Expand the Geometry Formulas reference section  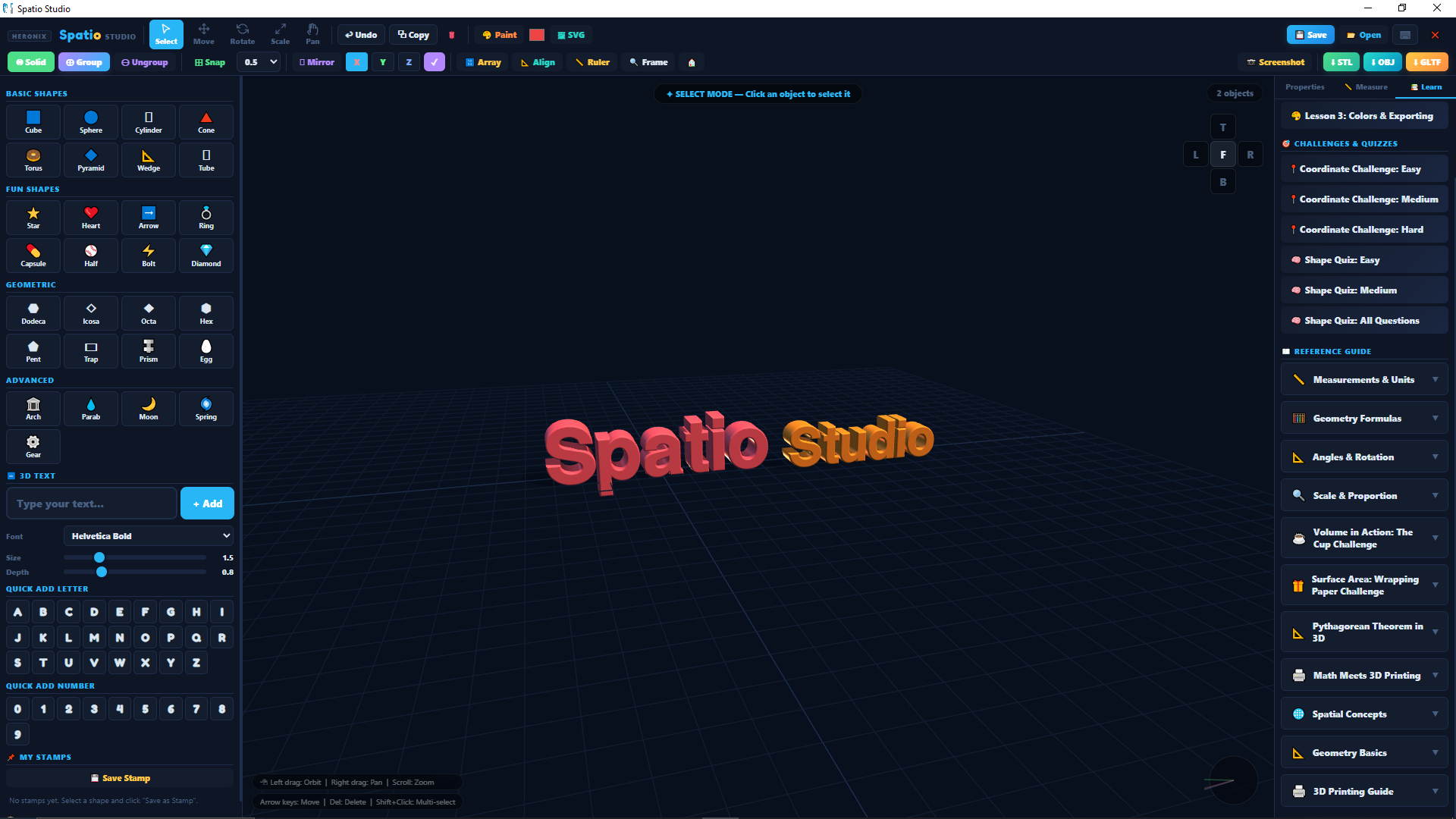pyautogui.click(x=1363, y=418)
